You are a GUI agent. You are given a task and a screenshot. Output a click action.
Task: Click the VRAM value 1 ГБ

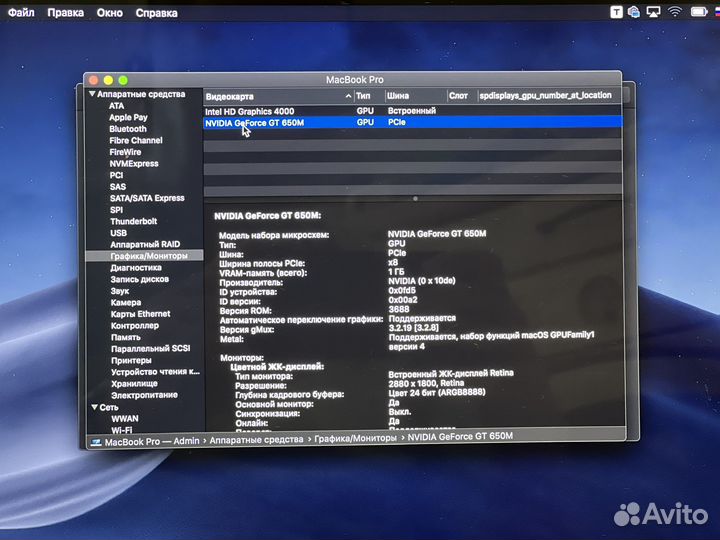[396, 271]
